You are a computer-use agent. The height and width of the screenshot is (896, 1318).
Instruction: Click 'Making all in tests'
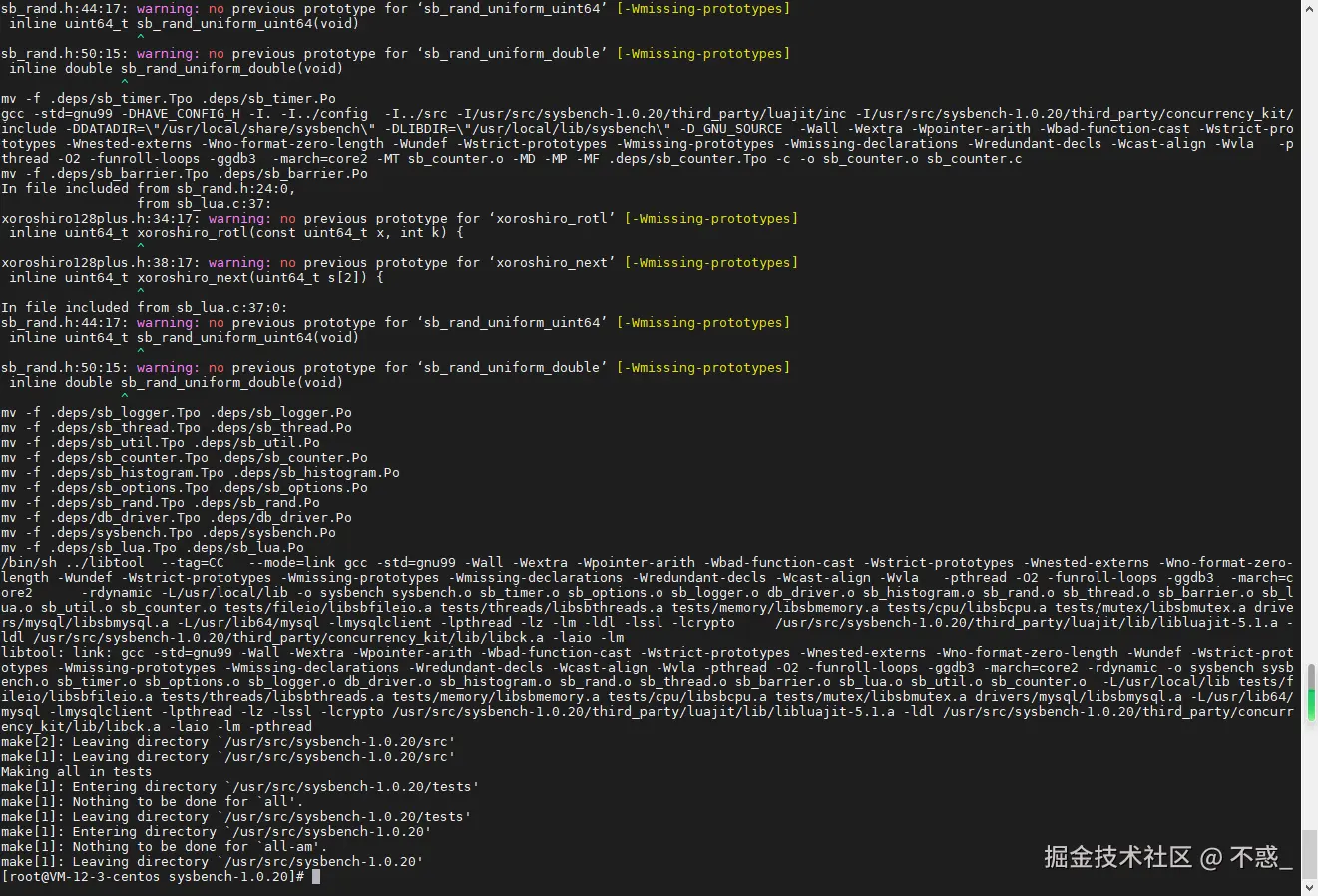77,771
